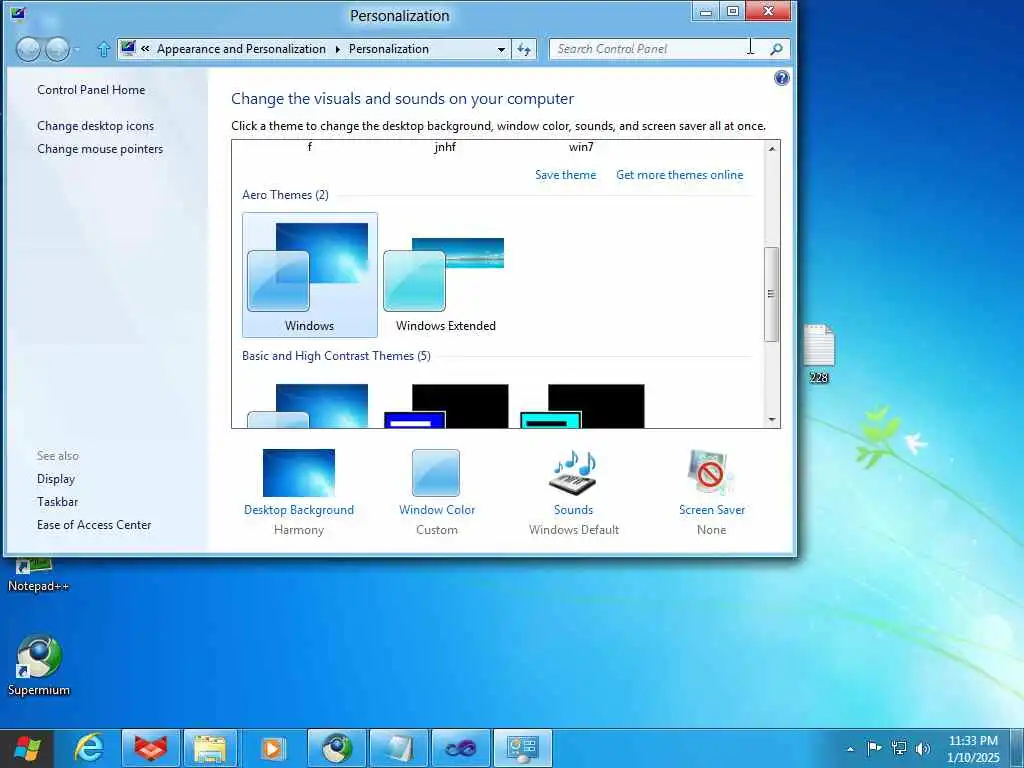Switch to the Control Panel taskbar button
Screen dimensions: 1024x768
pos(522,748)
